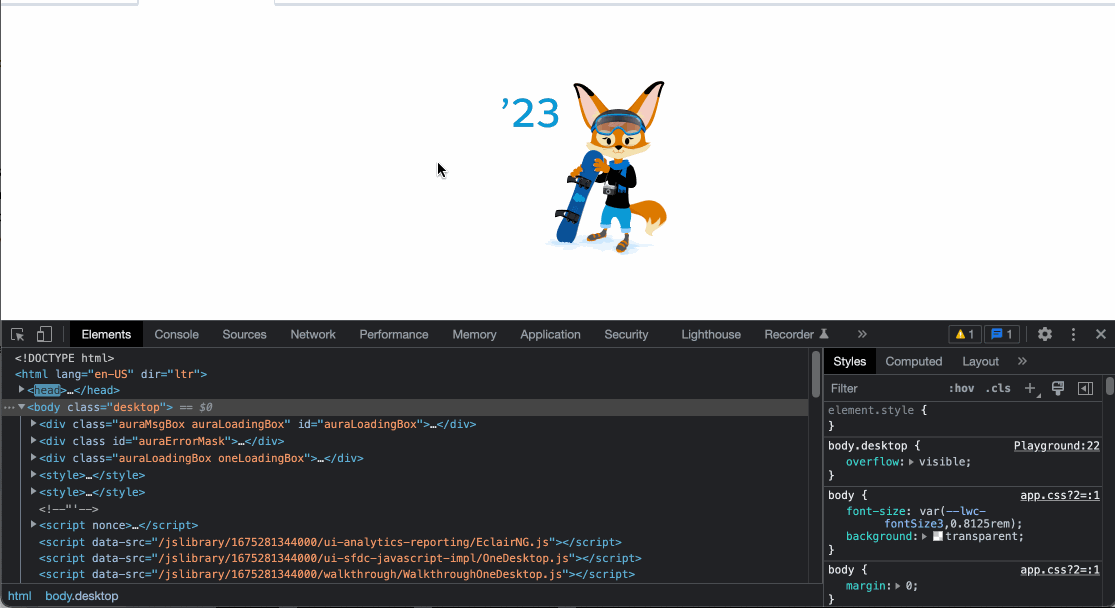Open the app.css stylesheet link
The image size is (1115, 608).
point(1059,494)
